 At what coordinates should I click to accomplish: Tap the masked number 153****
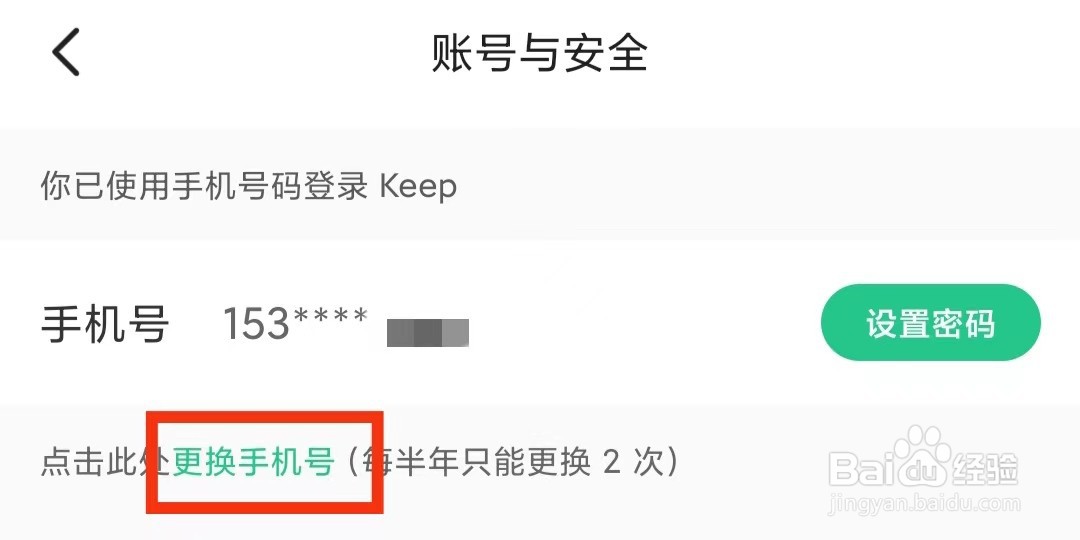tap(295, 323)
